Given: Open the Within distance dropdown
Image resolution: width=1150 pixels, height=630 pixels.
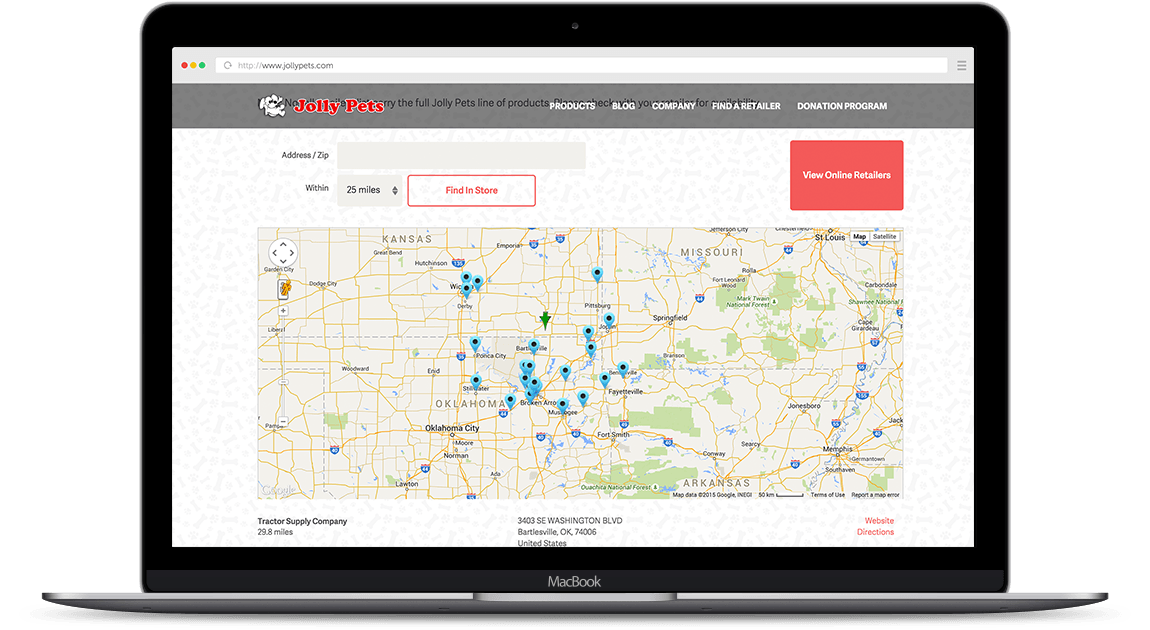Looking at the screenshot, I should pos(371,190).
